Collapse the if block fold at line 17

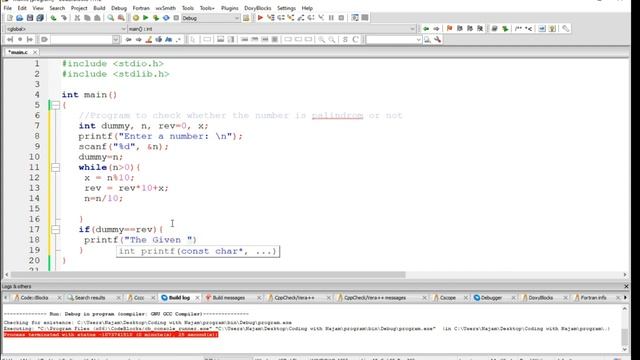coord(56,229)
